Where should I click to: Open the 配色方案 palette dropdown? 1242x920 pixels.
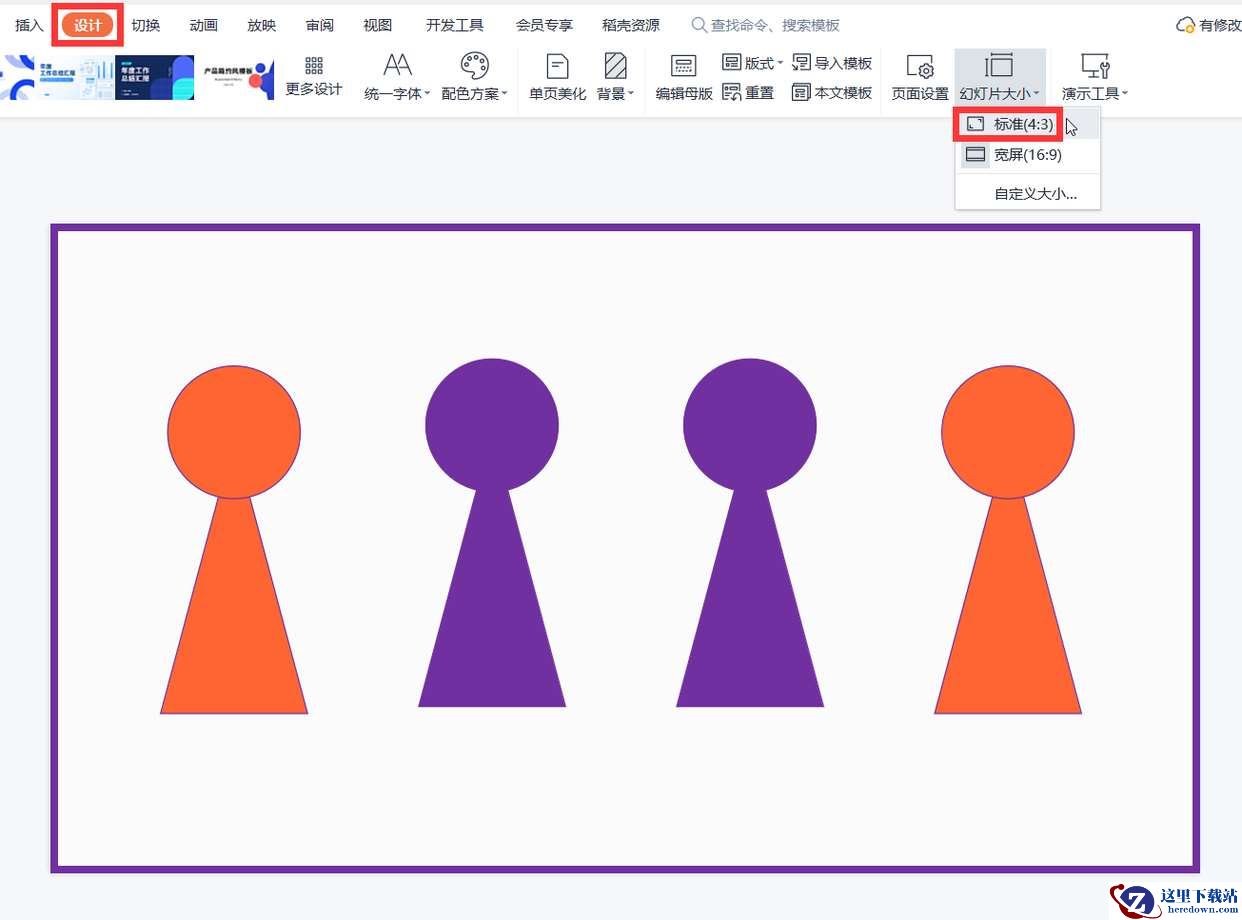coord(475,77)
